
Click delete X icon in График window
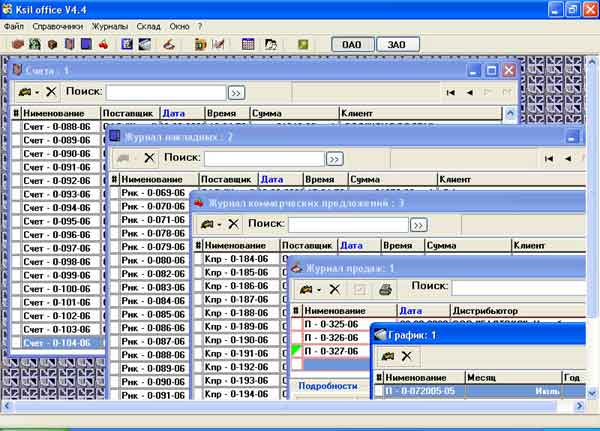[x=407, y=356]
